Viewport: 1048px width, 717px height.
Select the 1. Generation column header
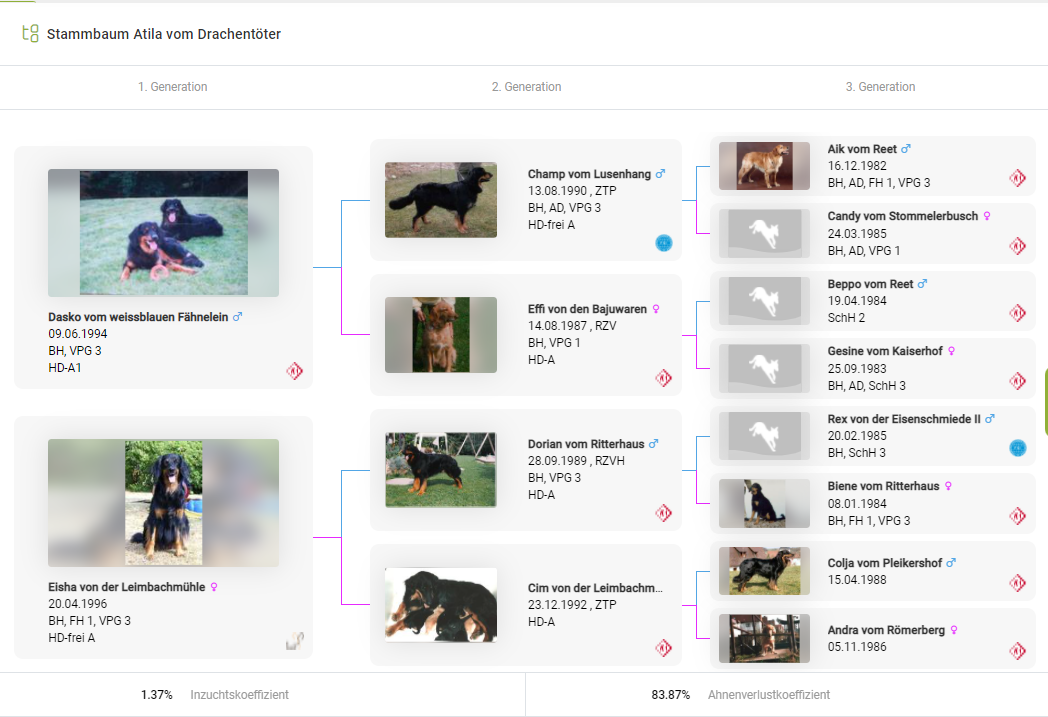click(x=173, y=87)
